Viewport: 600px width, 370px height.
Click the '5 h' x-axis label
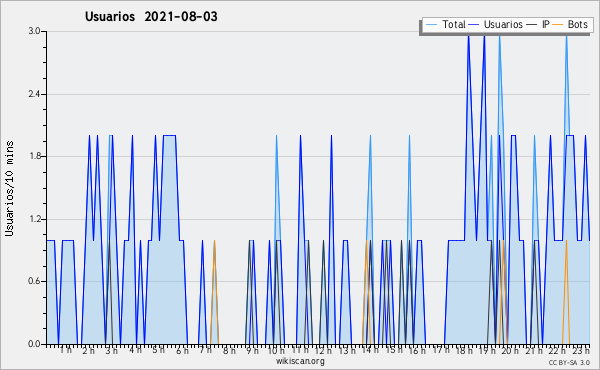[x=158, y=350]
